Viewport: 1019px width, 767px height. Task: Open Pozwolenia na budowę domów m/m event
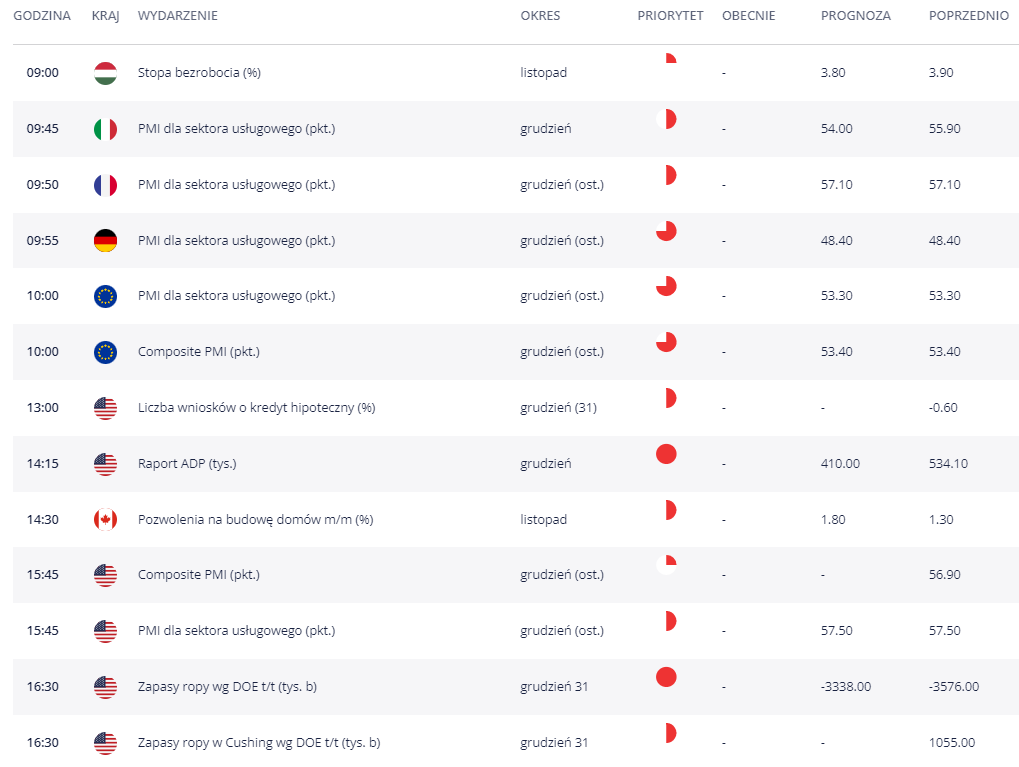tap(255, 519)
